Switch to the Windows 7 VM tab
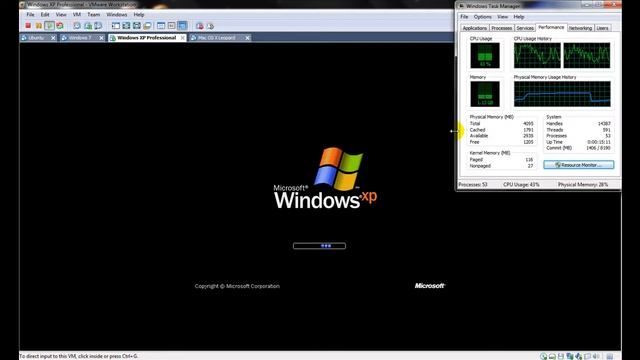The width and height of the screenshot is (640, 360). (x=83, y=38)
